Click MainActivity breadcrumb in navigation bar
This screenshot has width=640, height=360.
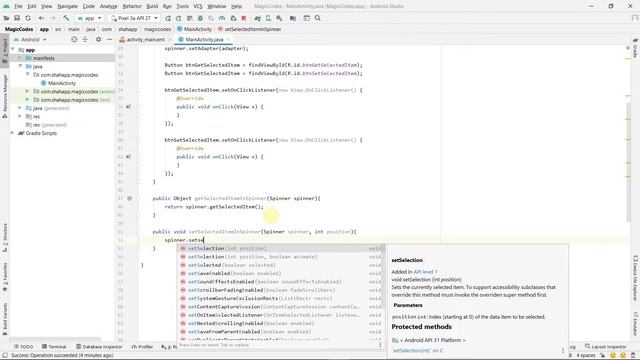click(195, 29)
